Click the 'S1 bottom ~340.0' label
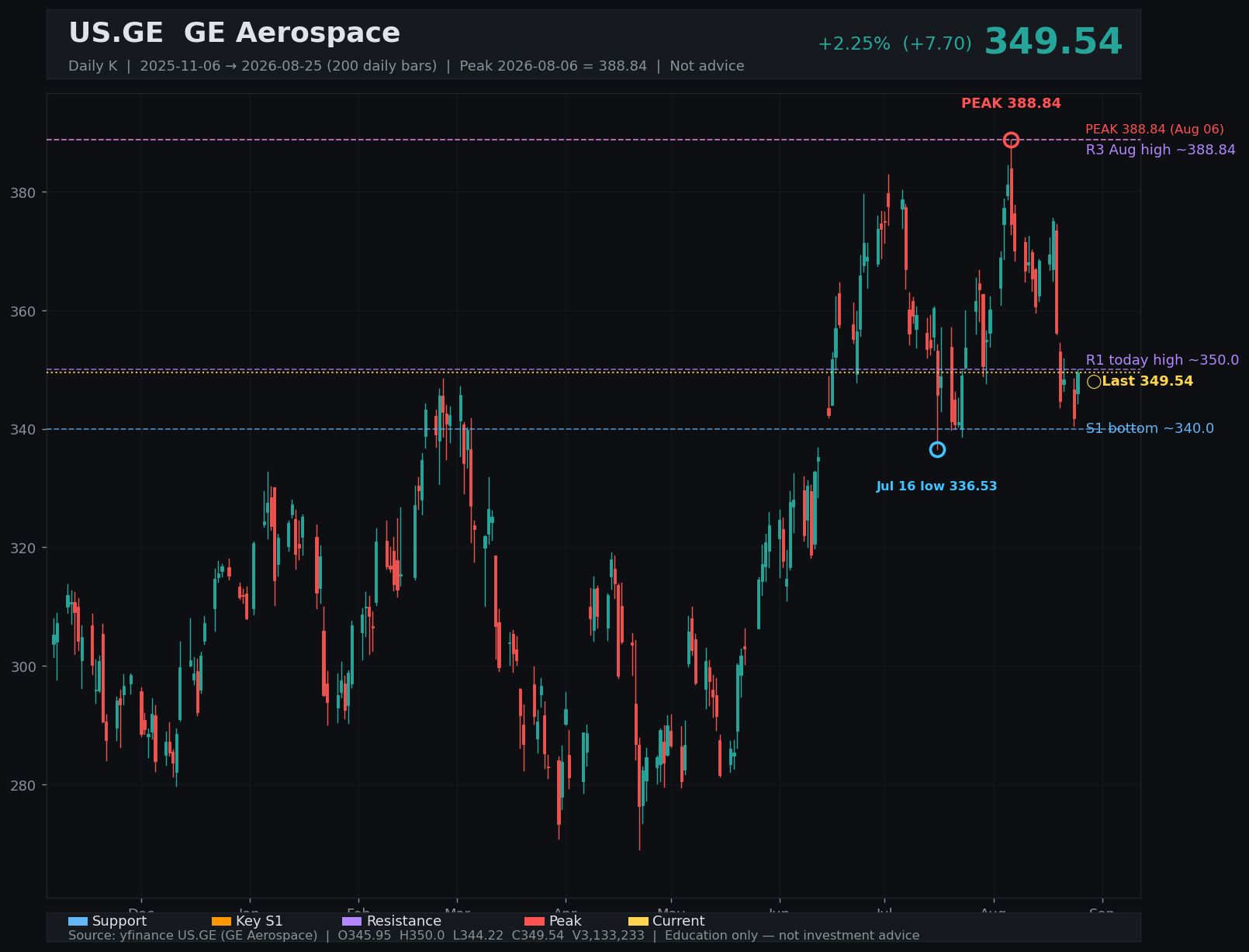 1150,428
